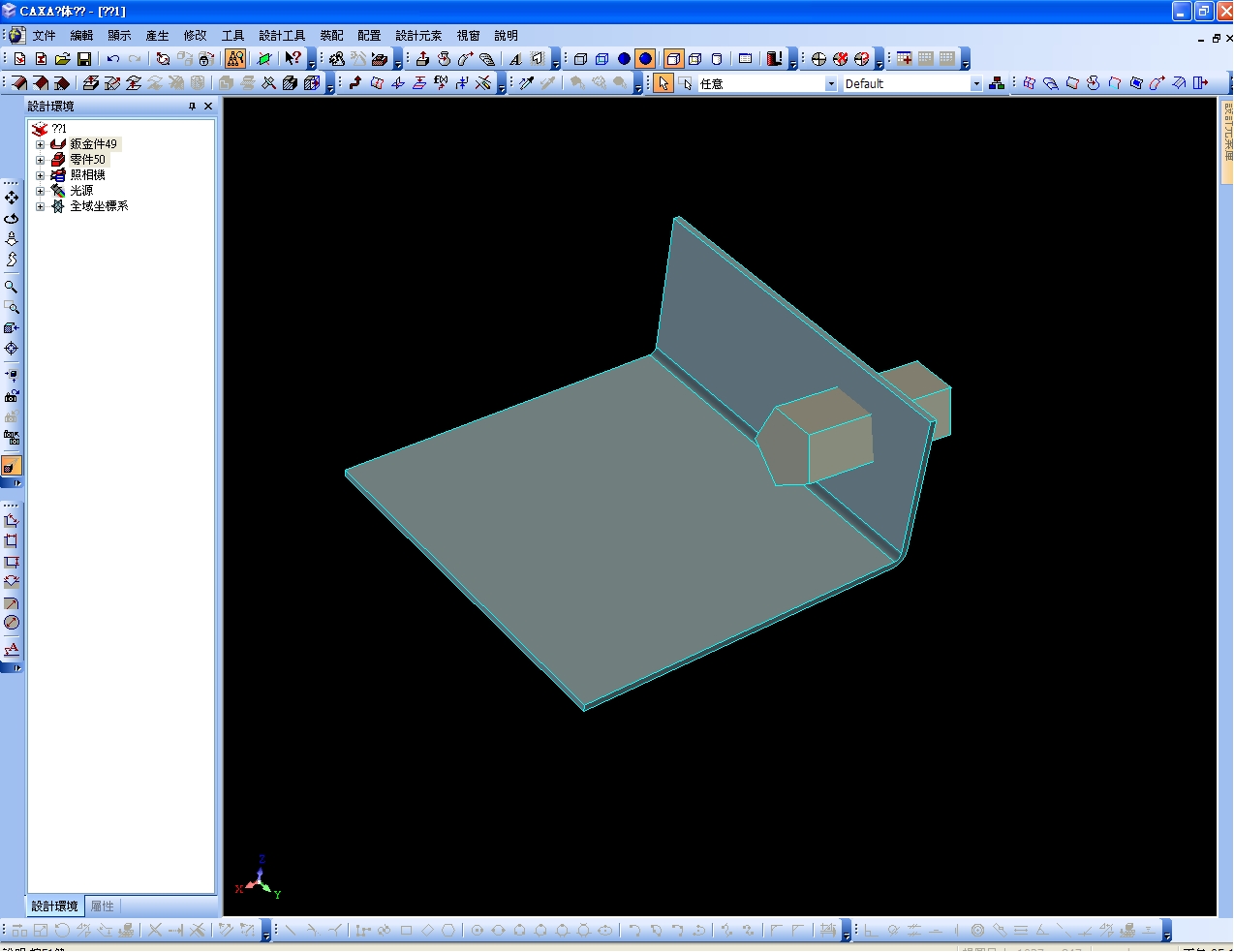Click the Save floppy disk icon

tap(84, 59)
